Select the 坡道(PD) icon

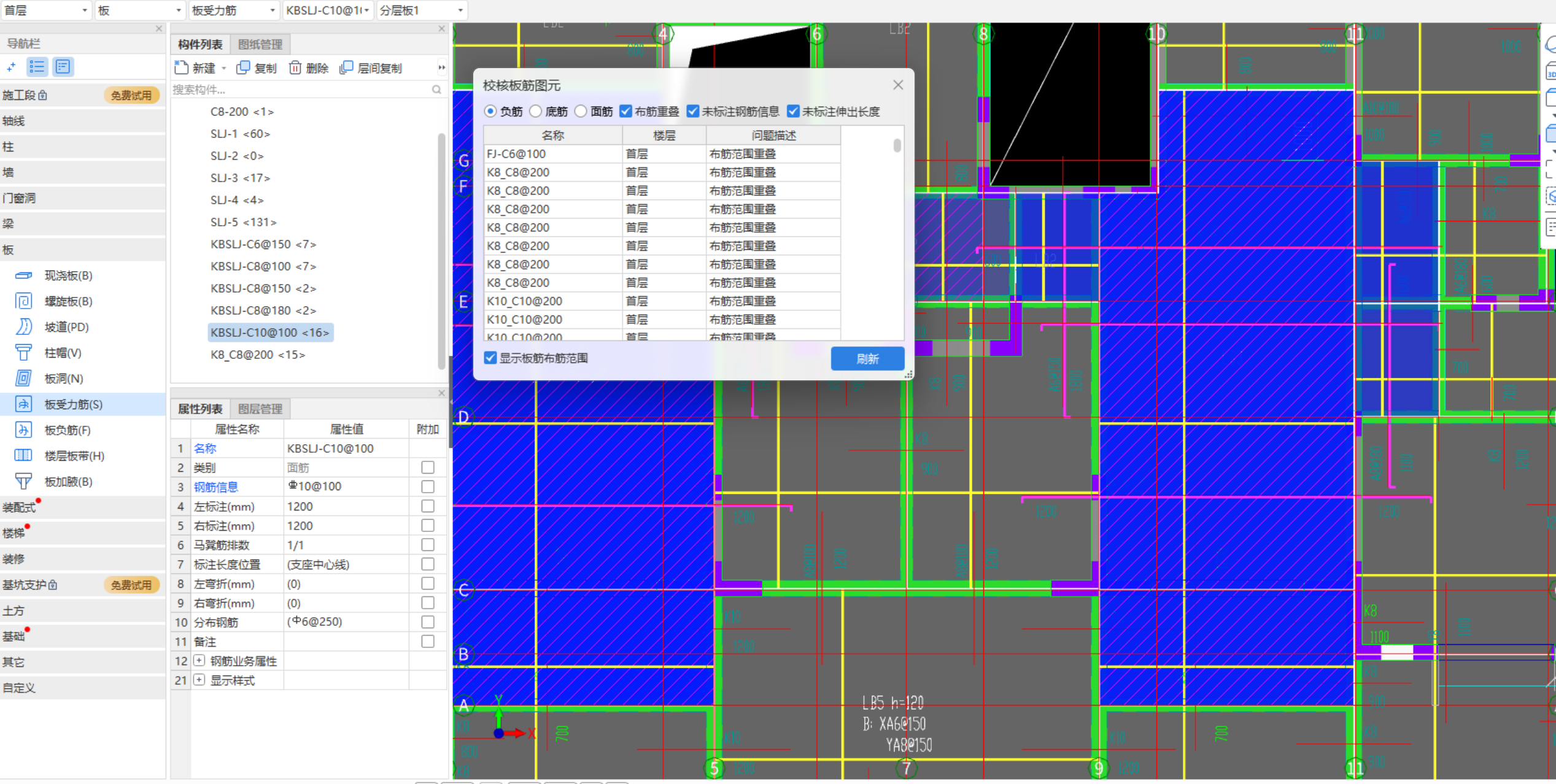pyautogui.click(x=23, y=327)
